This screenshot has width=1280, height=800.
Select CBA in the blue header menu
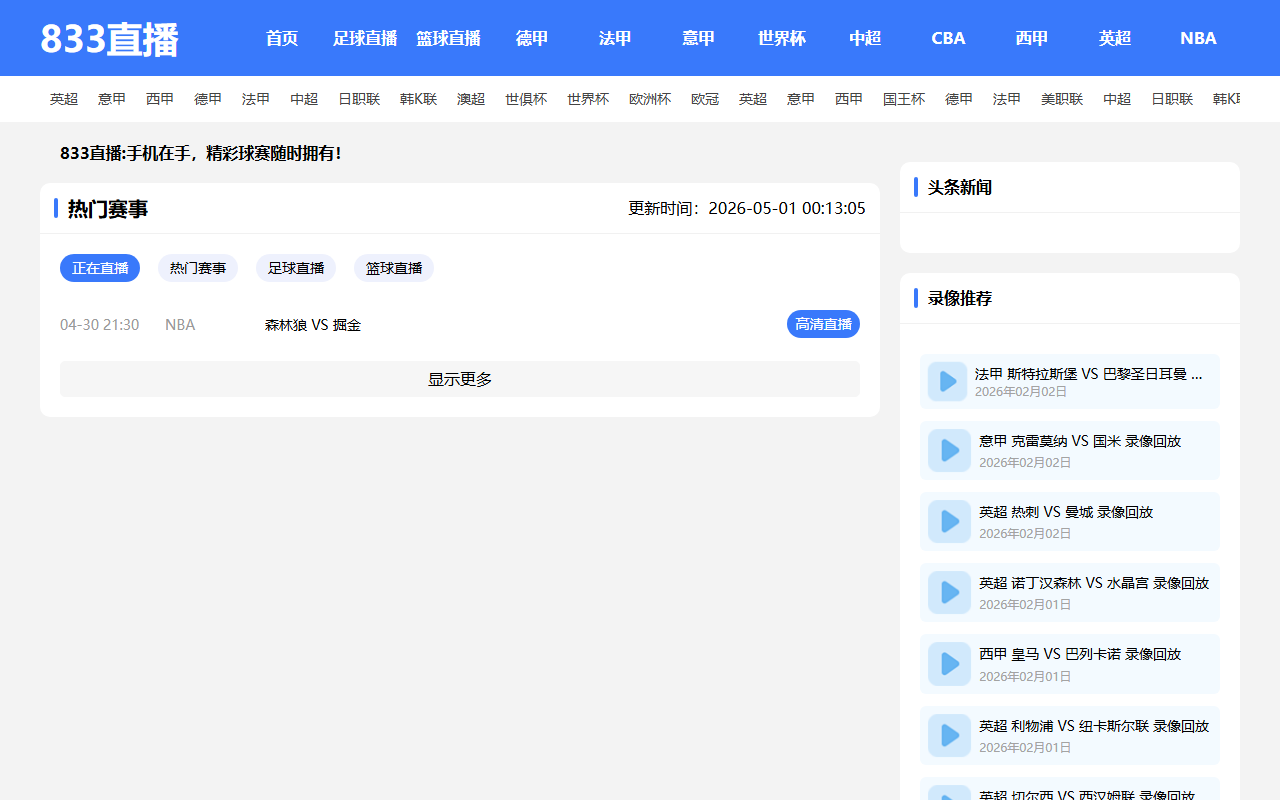click(948, 38)
